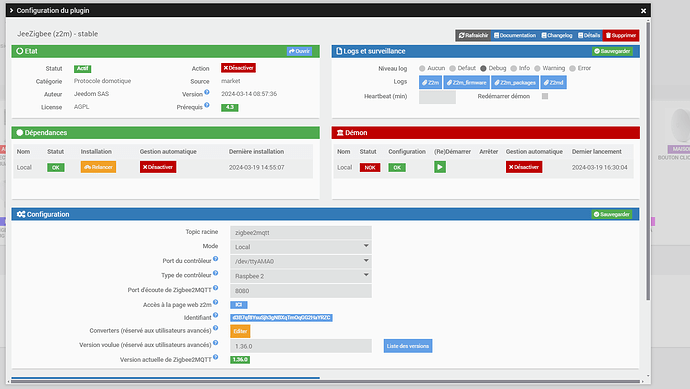Screen dimensions: 690x389
Task: Select the Warning log level
Action: [x=537, y=68]
